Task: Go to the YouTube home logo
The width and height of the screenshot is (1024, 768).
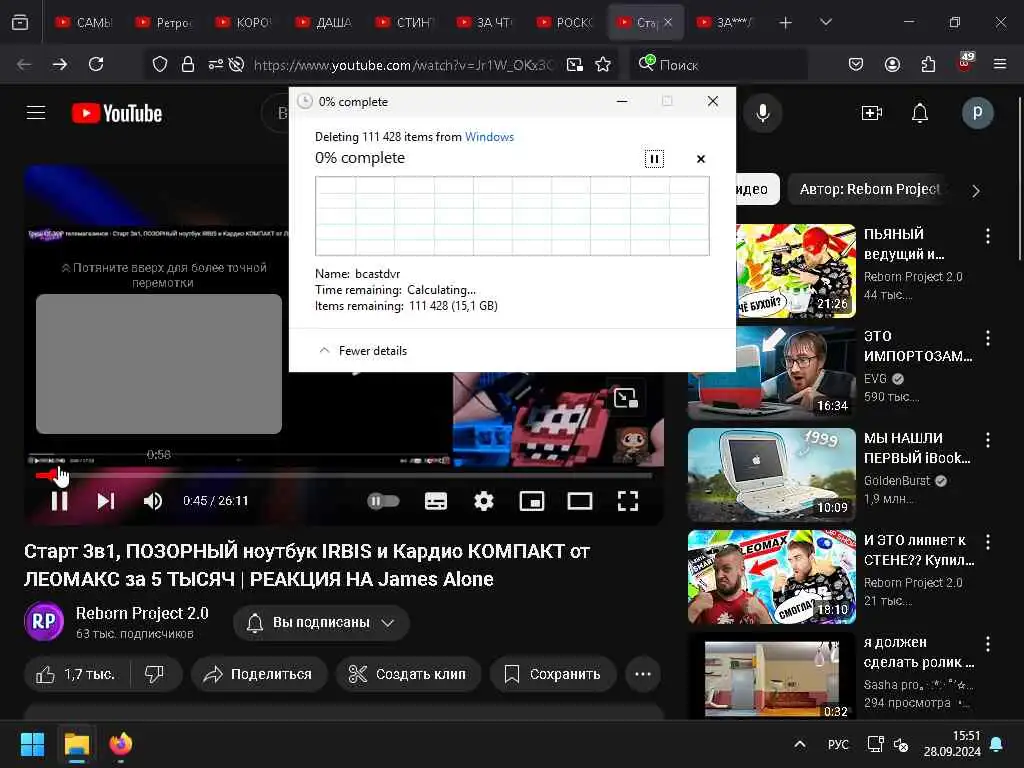Action: [117, 113]
